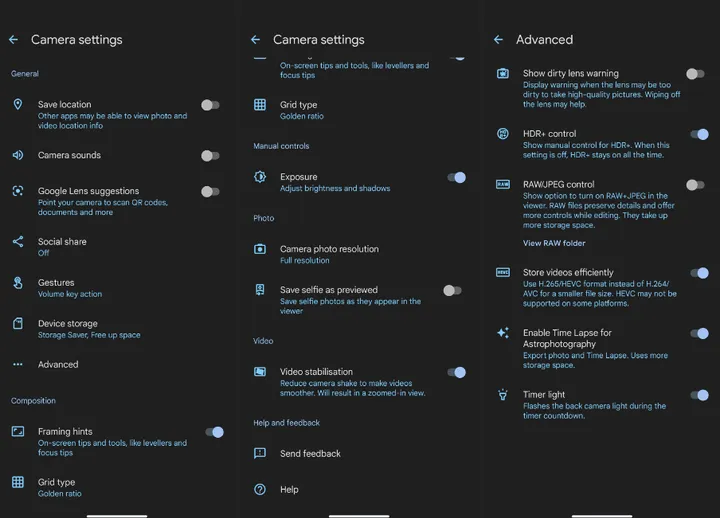This screenshot has height=518, width=720.
Task: Open the View RAW folder link
Action: tap(554, 243)
